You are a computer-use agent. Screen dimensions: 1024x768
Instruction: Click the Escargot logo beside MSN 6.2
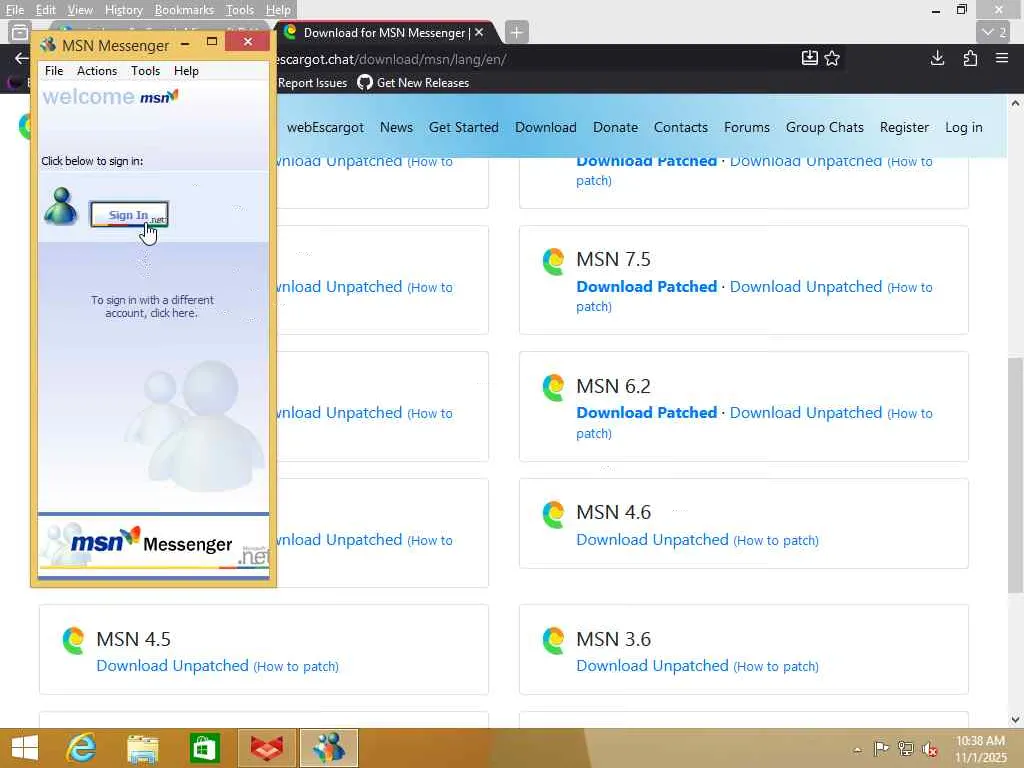(553, 387)
